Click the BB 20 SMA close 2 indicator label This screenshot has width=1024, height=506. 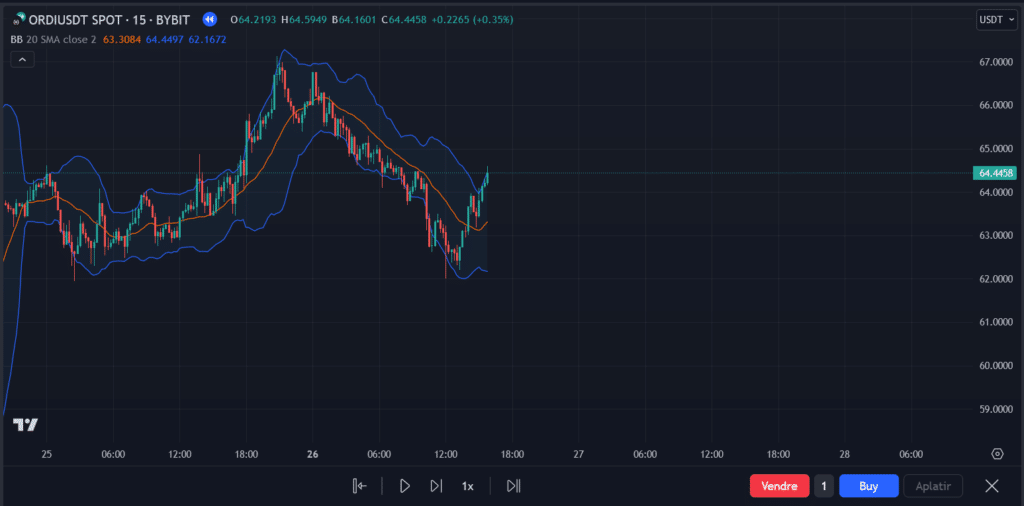point(54,40)
